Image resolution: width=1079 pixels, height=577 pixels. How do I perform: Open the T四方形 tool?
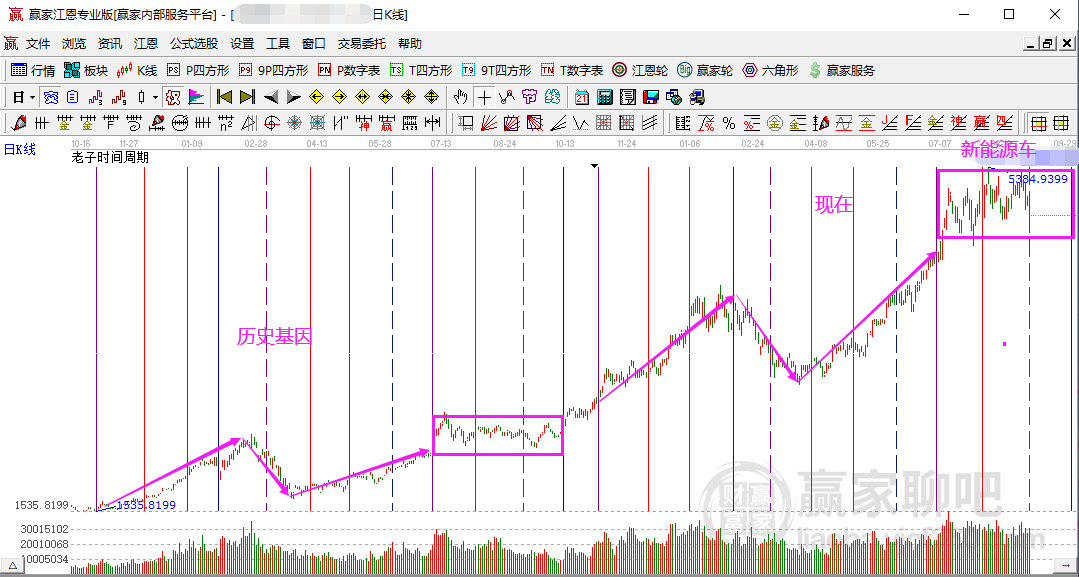point(420,70)
